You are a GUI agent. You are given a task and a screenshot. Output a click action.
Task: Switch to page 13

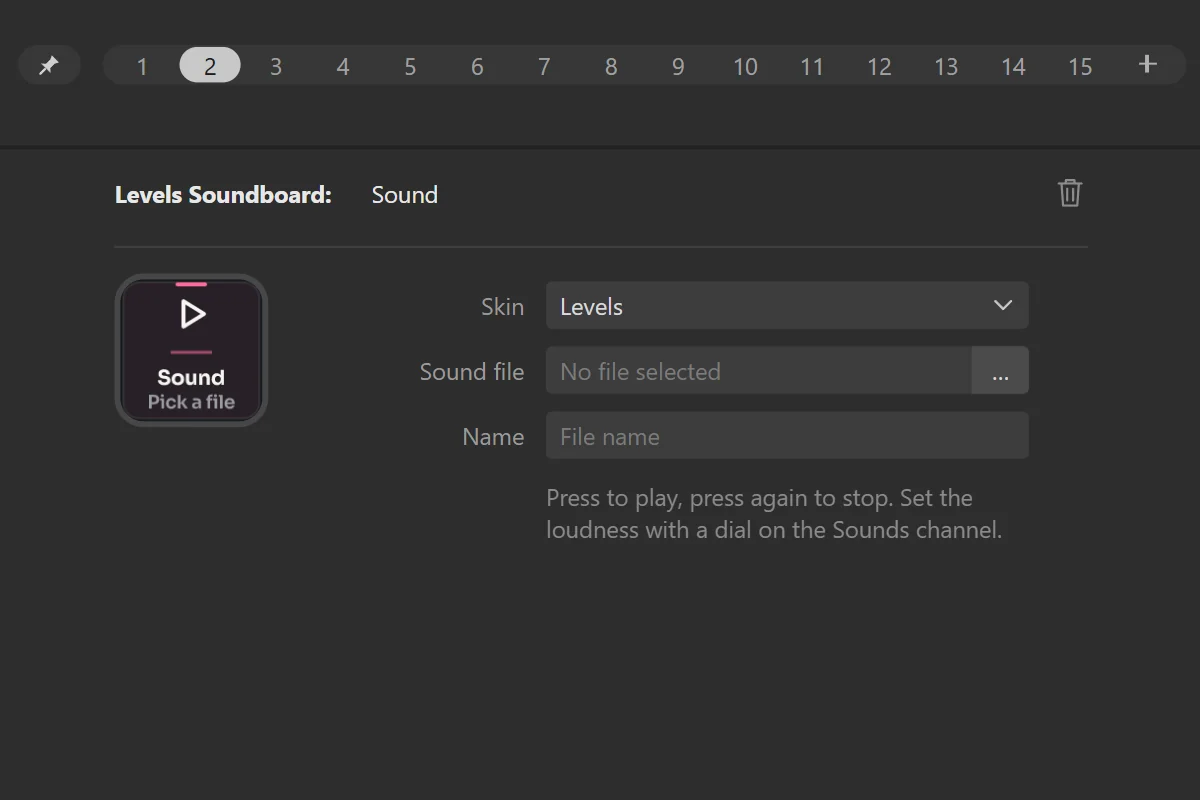pos(946,66)
